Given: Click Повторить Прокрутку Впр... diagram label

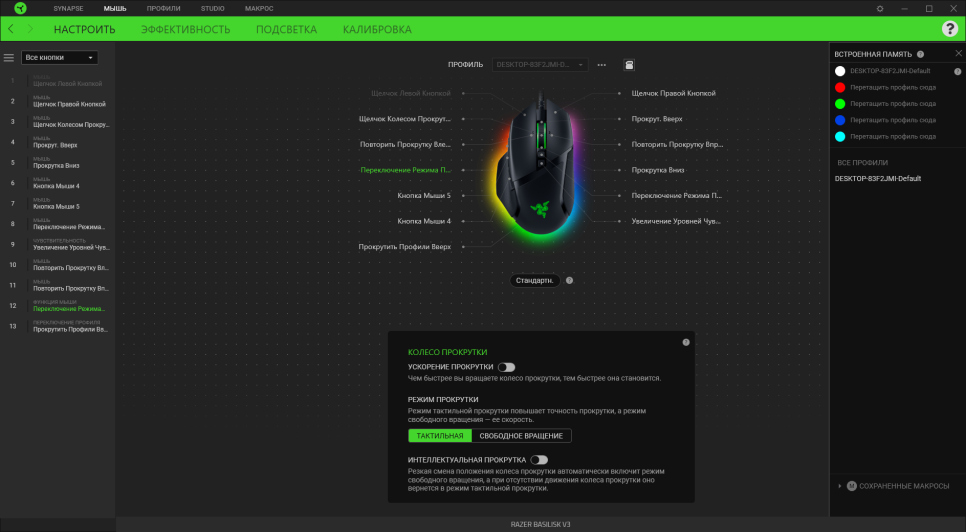Looking at the screenshot, I should (x=677, y=145).
